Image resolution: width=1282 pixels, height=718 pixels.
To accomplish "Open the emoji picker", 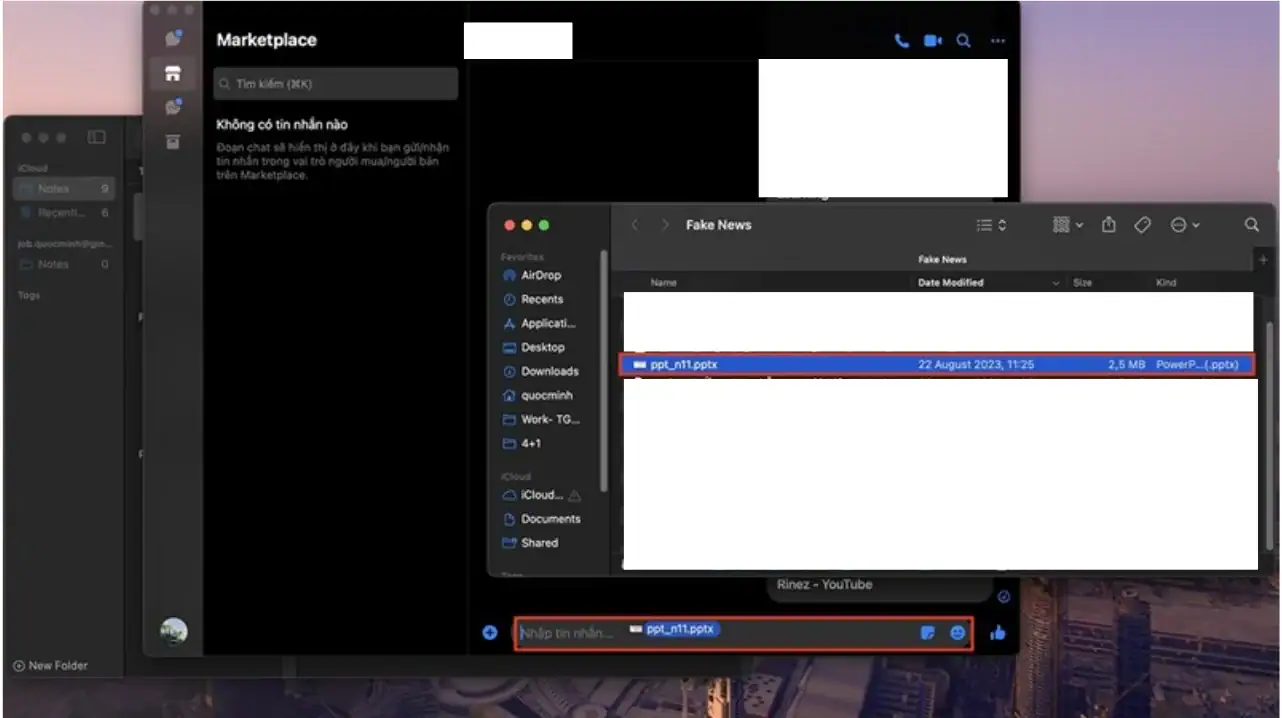I will tap(958, 632).
